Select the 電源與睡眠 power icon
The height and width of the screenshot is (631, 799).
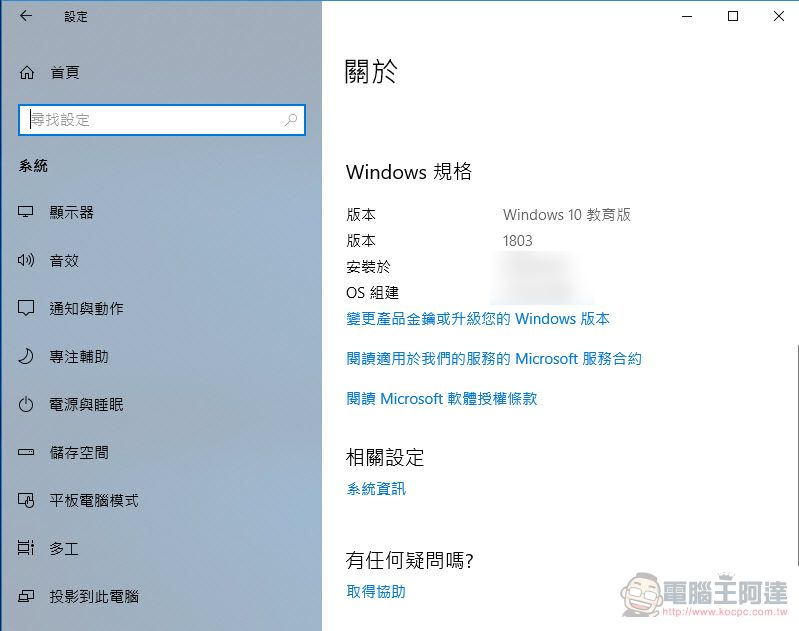point(25,404)
